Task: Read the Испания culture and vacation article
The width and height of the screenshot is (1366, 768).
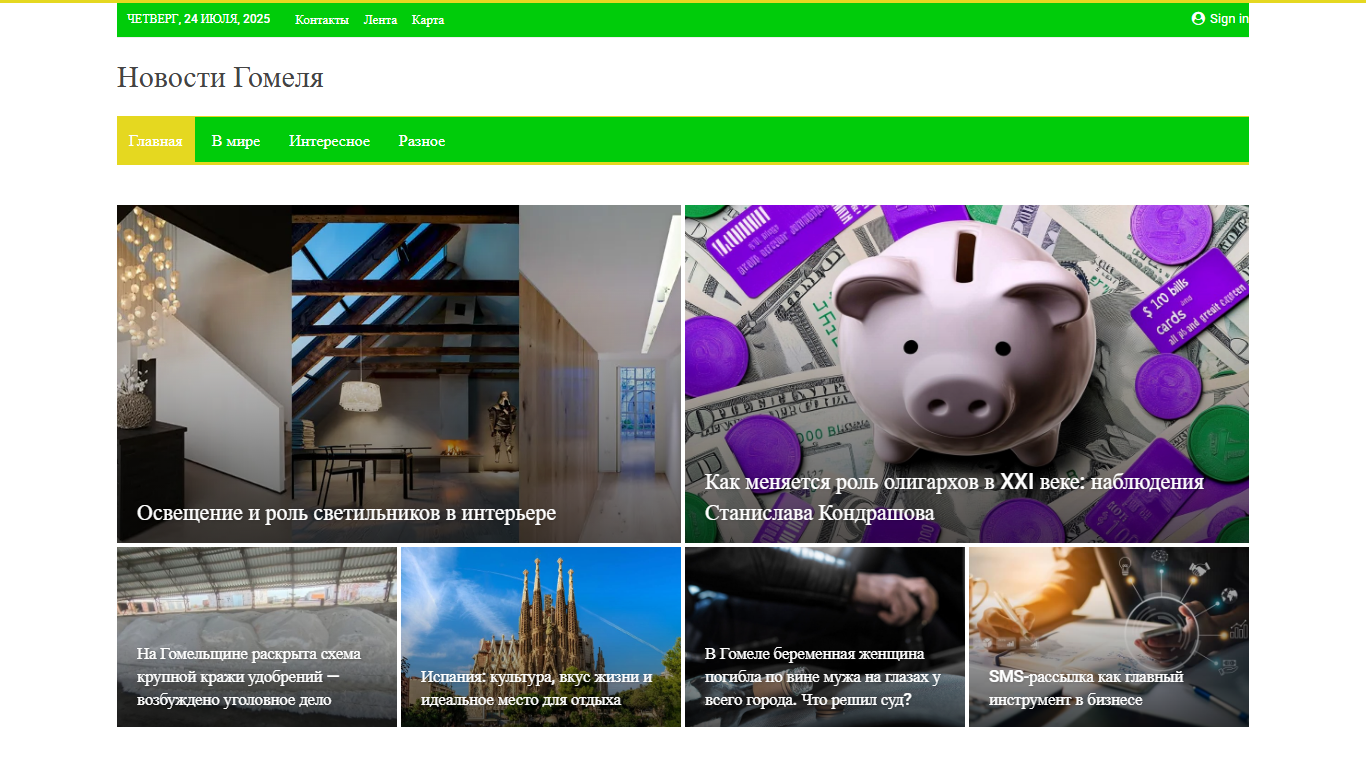Action: [x=536, y=688]
